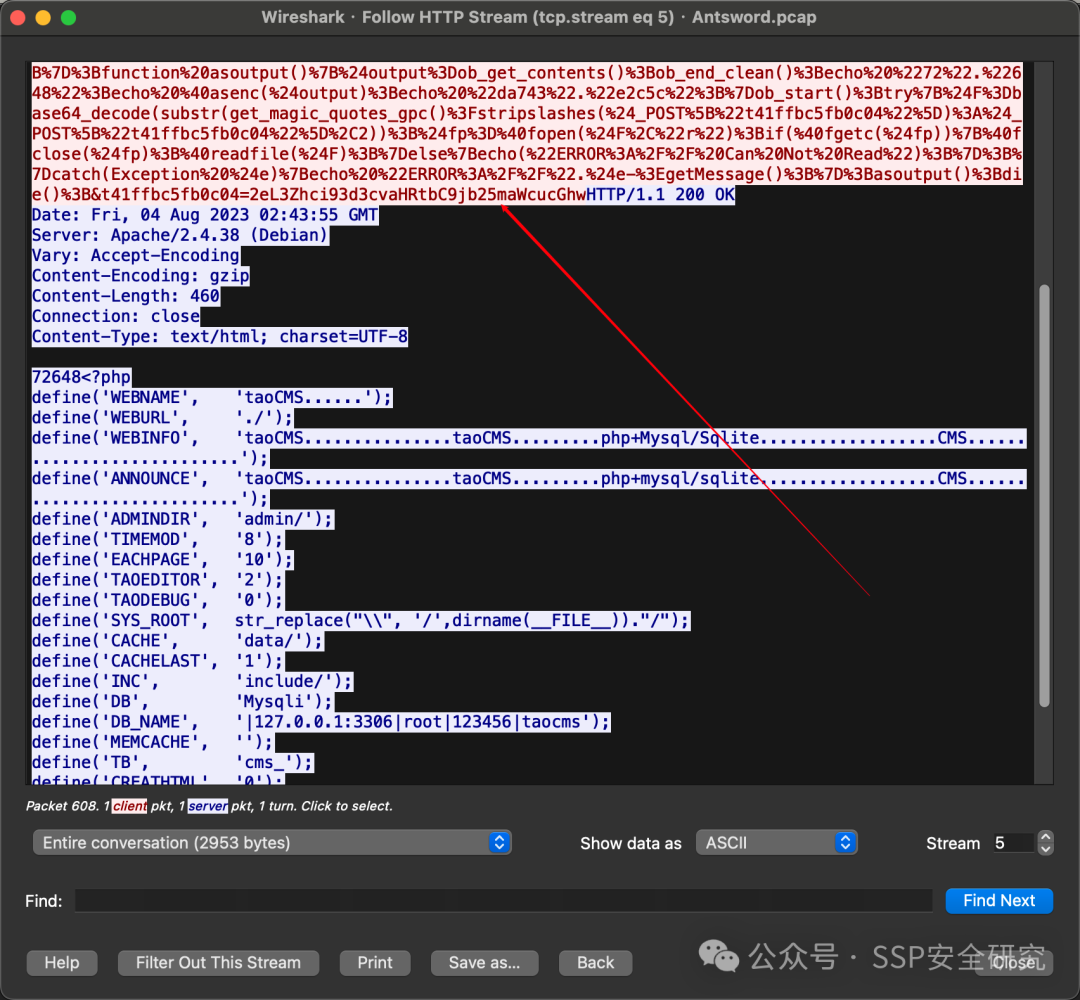Click the define('INC', 'include/') line
The image size is (1080, 1000).
[x=192, y=681]
